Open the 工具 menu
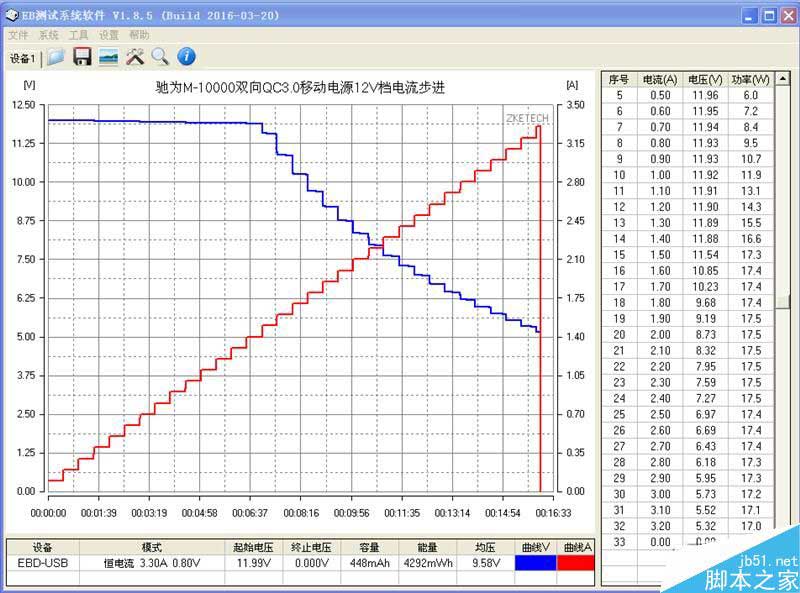The image size is (800, 593). tap(79, 35)
